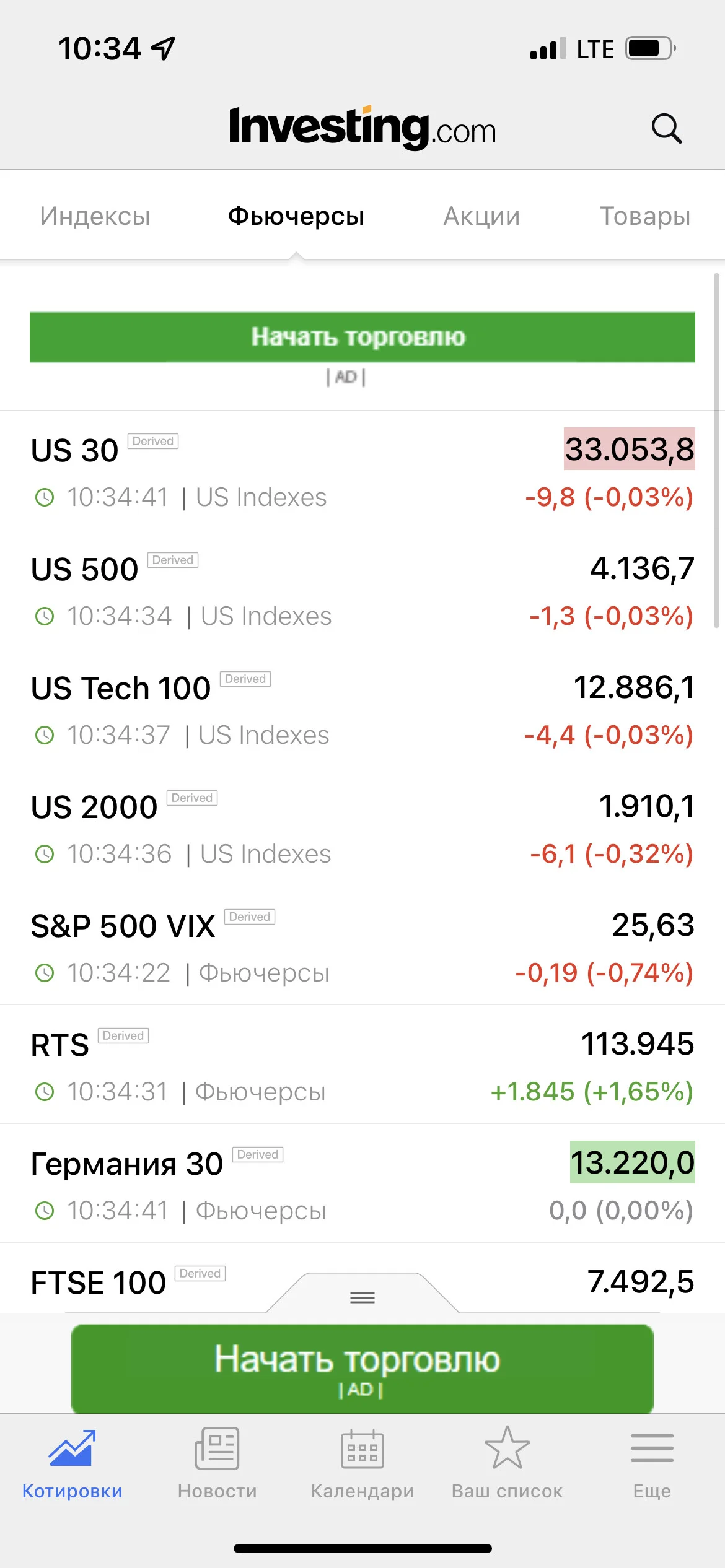Select the Фьючерсы tab
Screen dimensions: 725x1568
point(296,216)
